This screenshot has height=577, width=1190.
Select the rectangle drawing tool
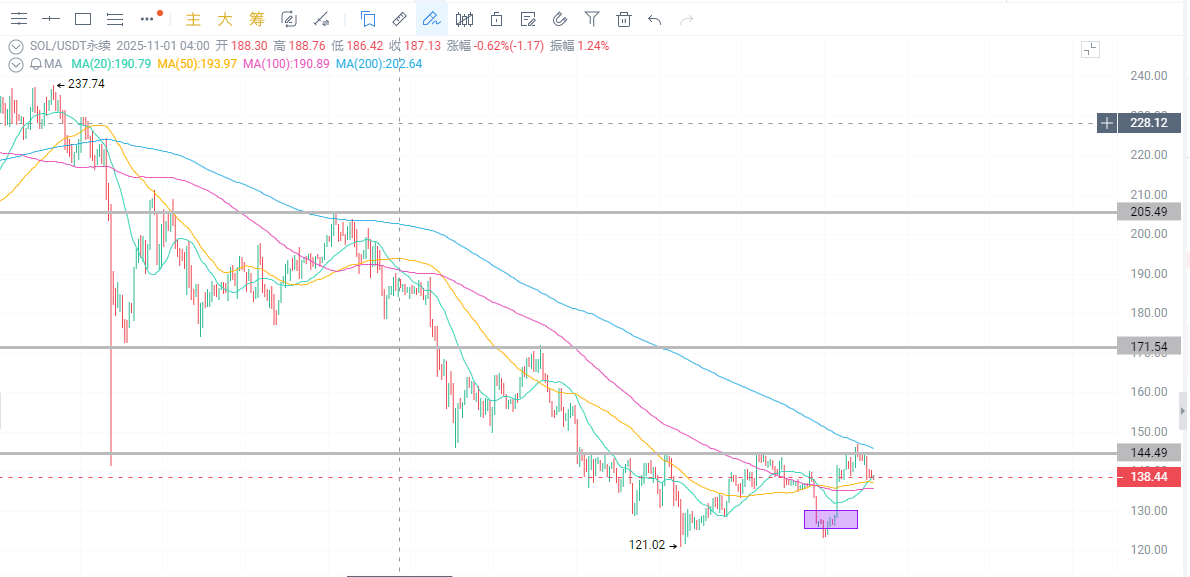(83, 19)
